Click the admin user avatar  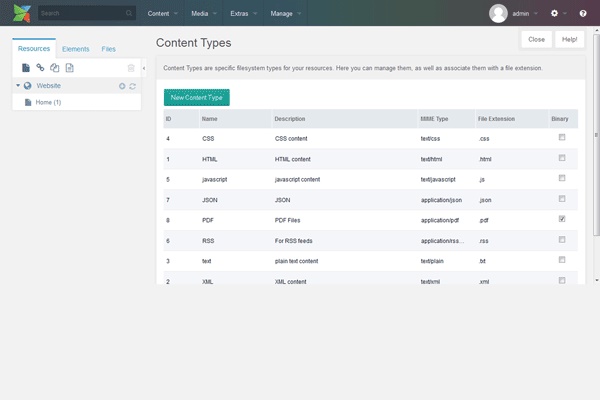click(498, 13)
